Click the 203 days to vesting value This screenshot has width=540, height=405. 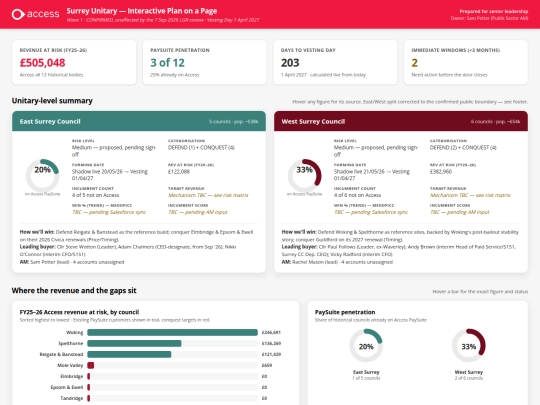tap(290, 63)
